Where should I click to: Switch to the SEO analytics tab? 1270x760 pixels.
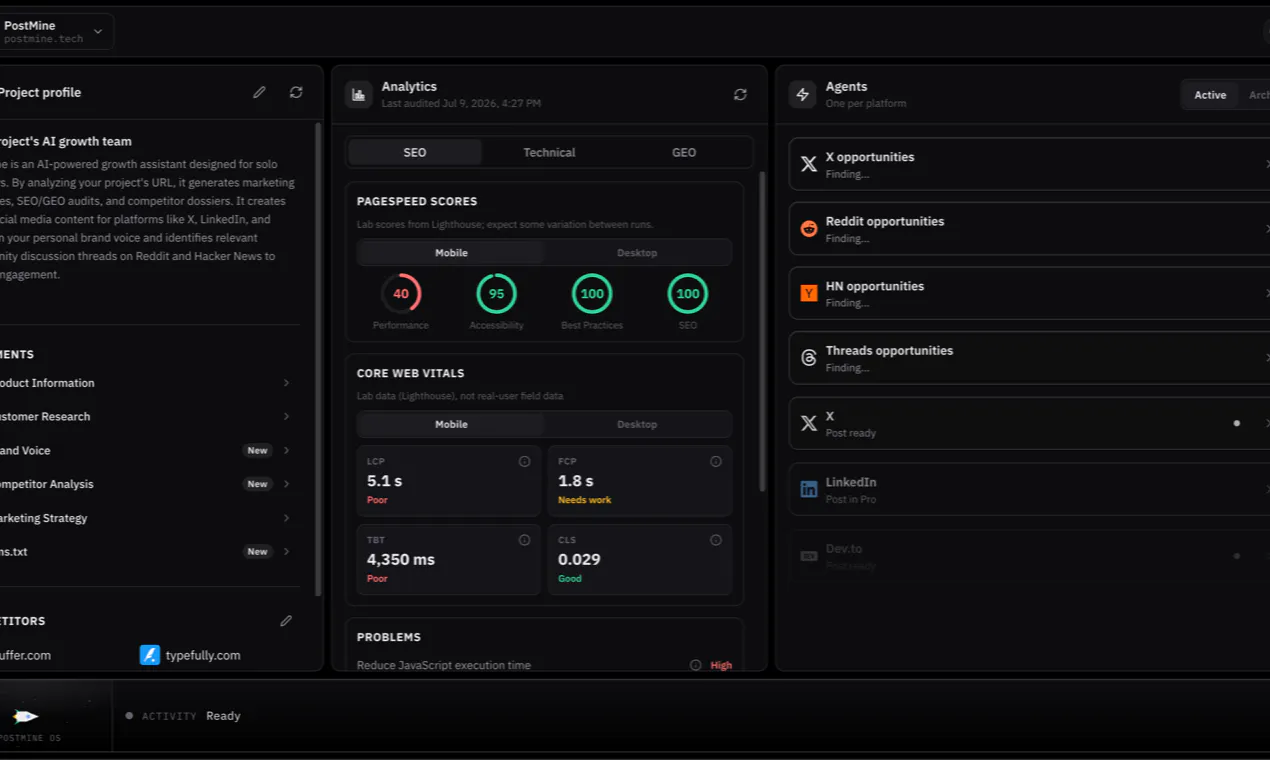[x=415, y=152]
